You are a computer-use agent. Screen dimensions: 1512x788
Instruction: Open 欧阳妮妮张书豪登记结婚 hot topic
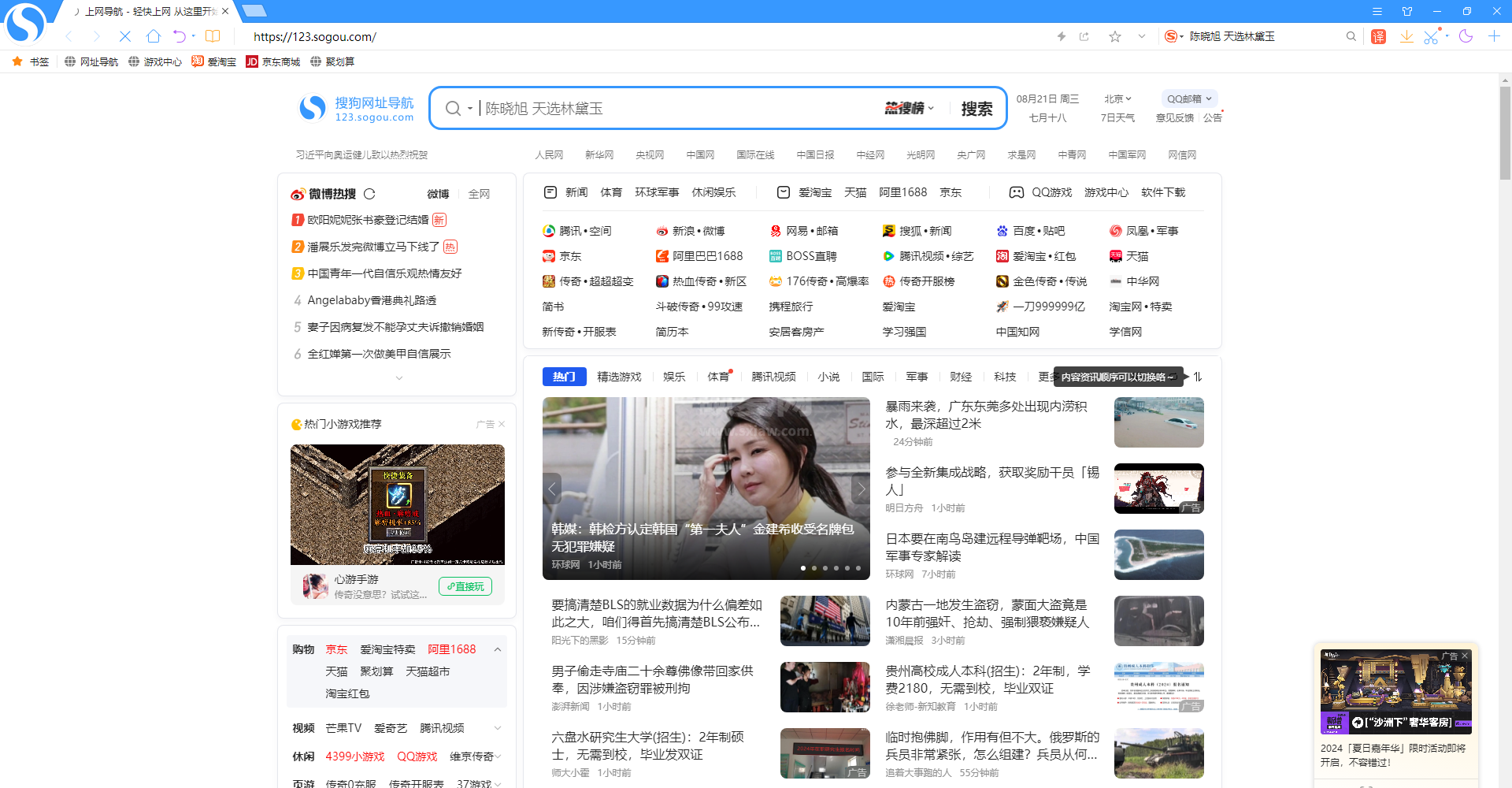point(368,220)
